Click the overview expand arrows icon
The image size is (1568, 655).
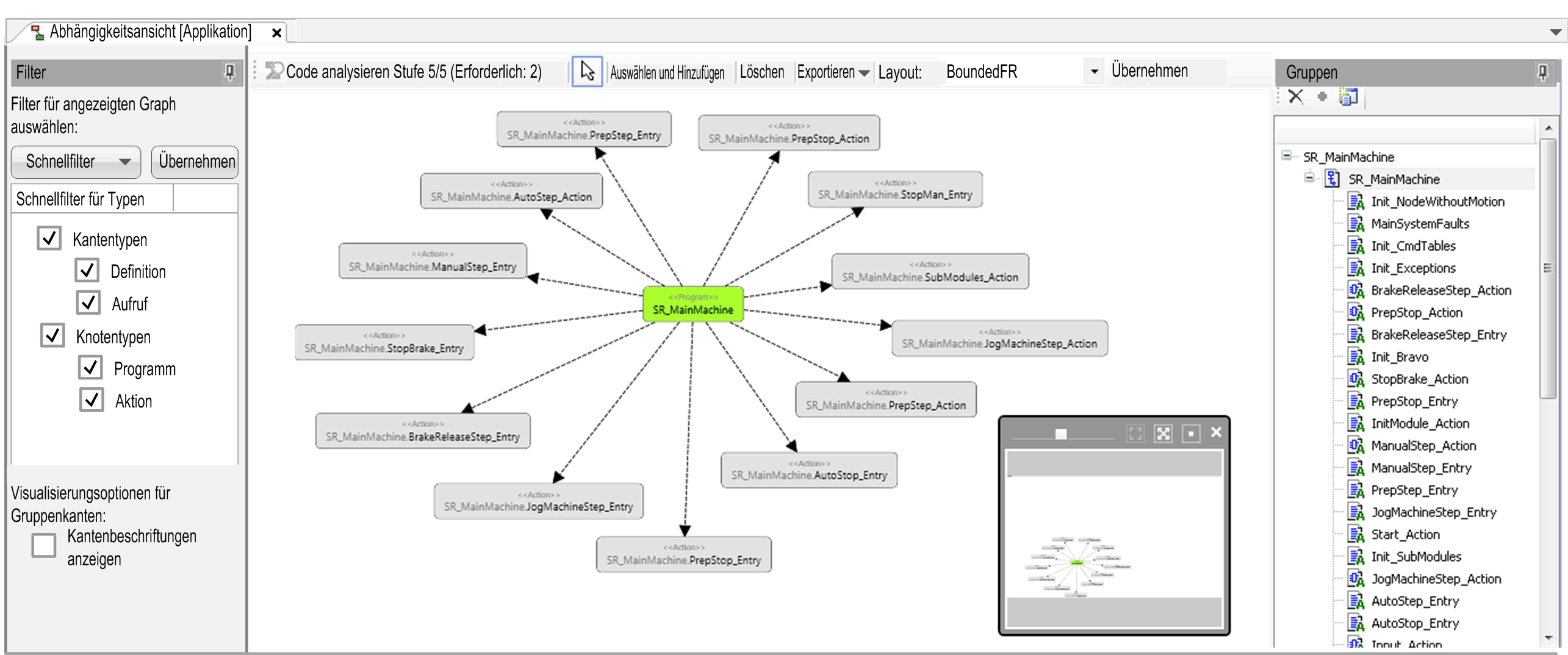pyautogui.click(x=1163, y=434)
